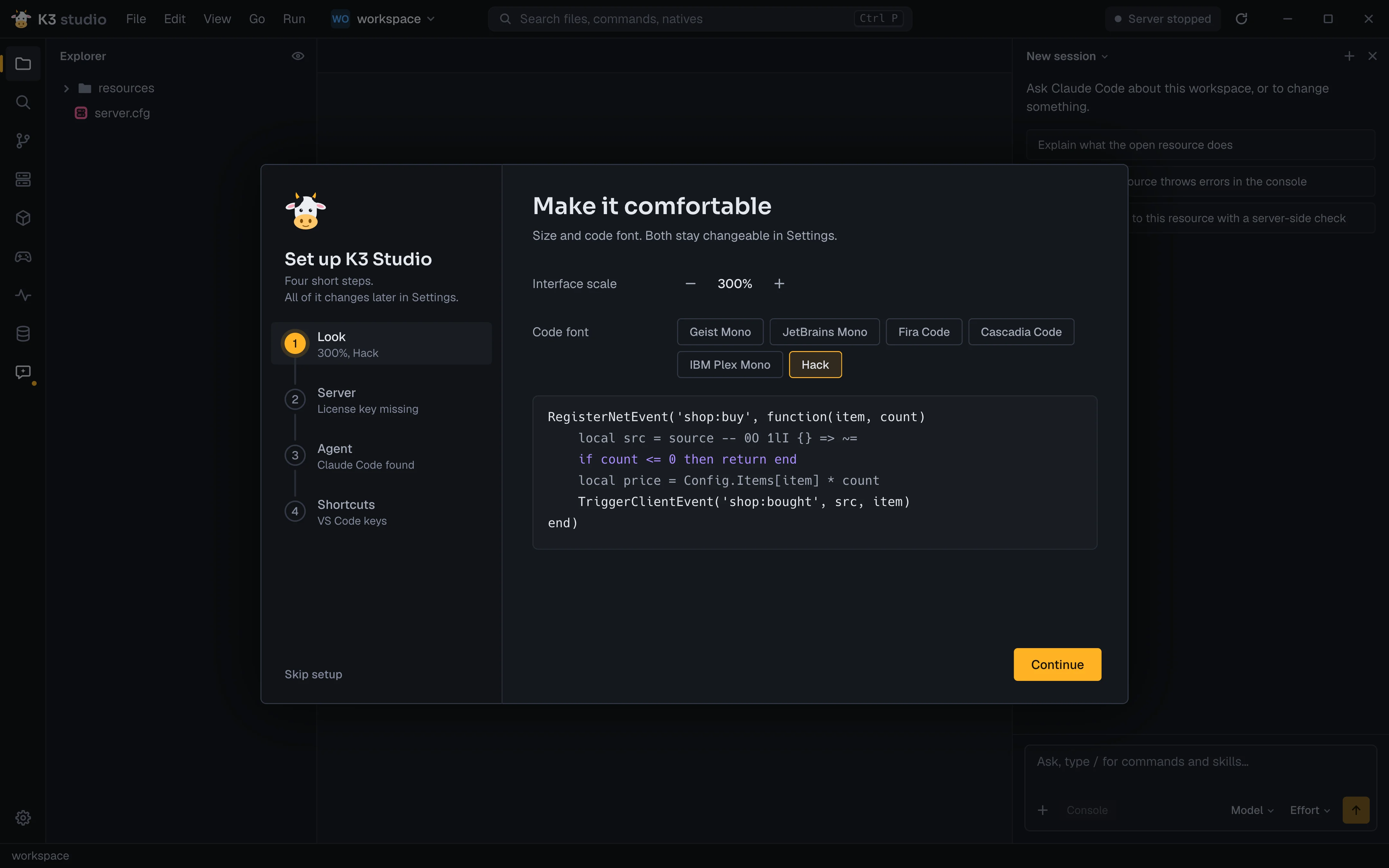Click the K3 studio cow logo in title bar
This screenshot has width=1389, height=868.
[x=21, y=19]
